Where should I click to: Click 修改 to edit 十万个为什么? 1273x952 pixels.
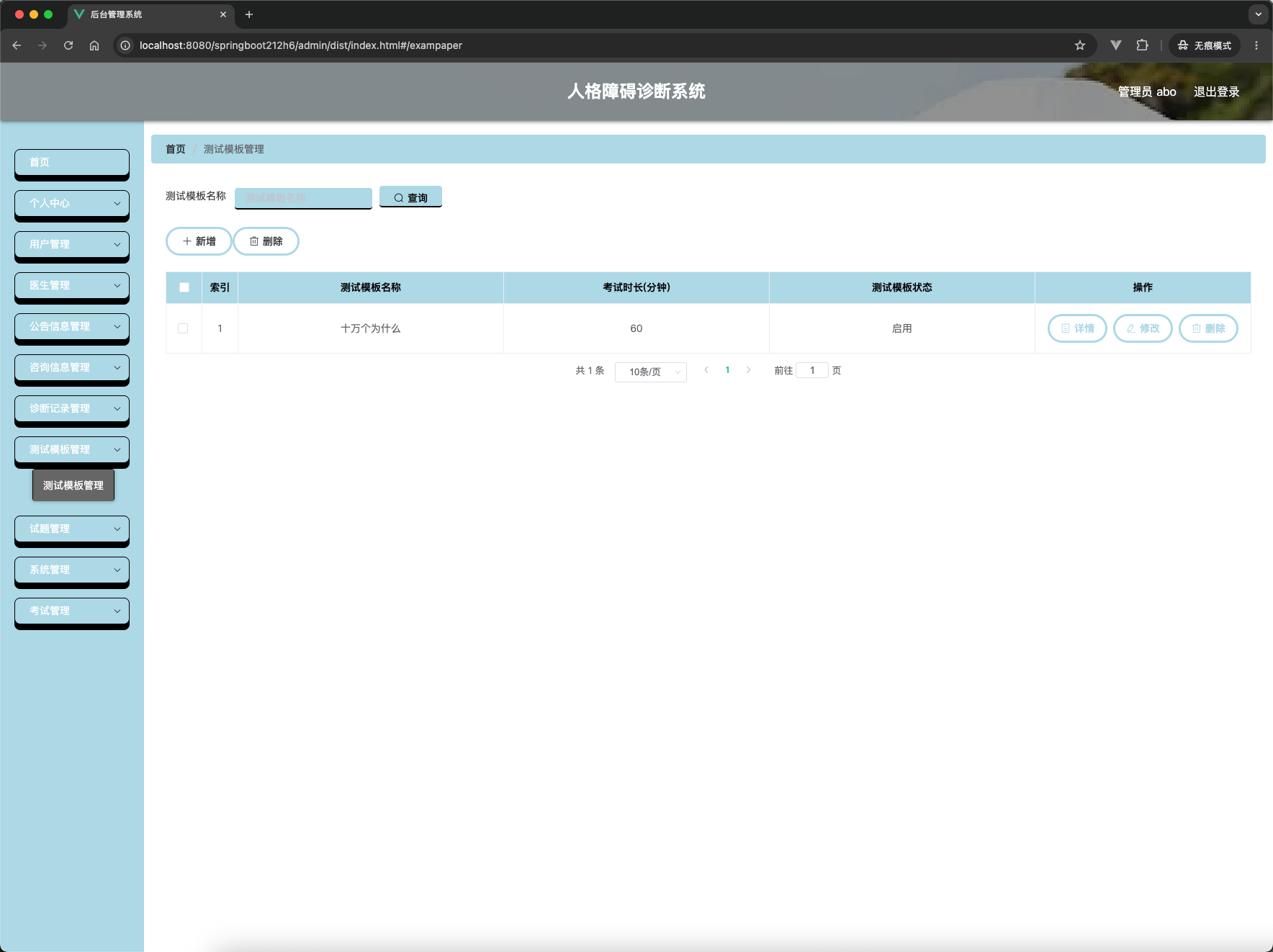tap(1143, 328)
